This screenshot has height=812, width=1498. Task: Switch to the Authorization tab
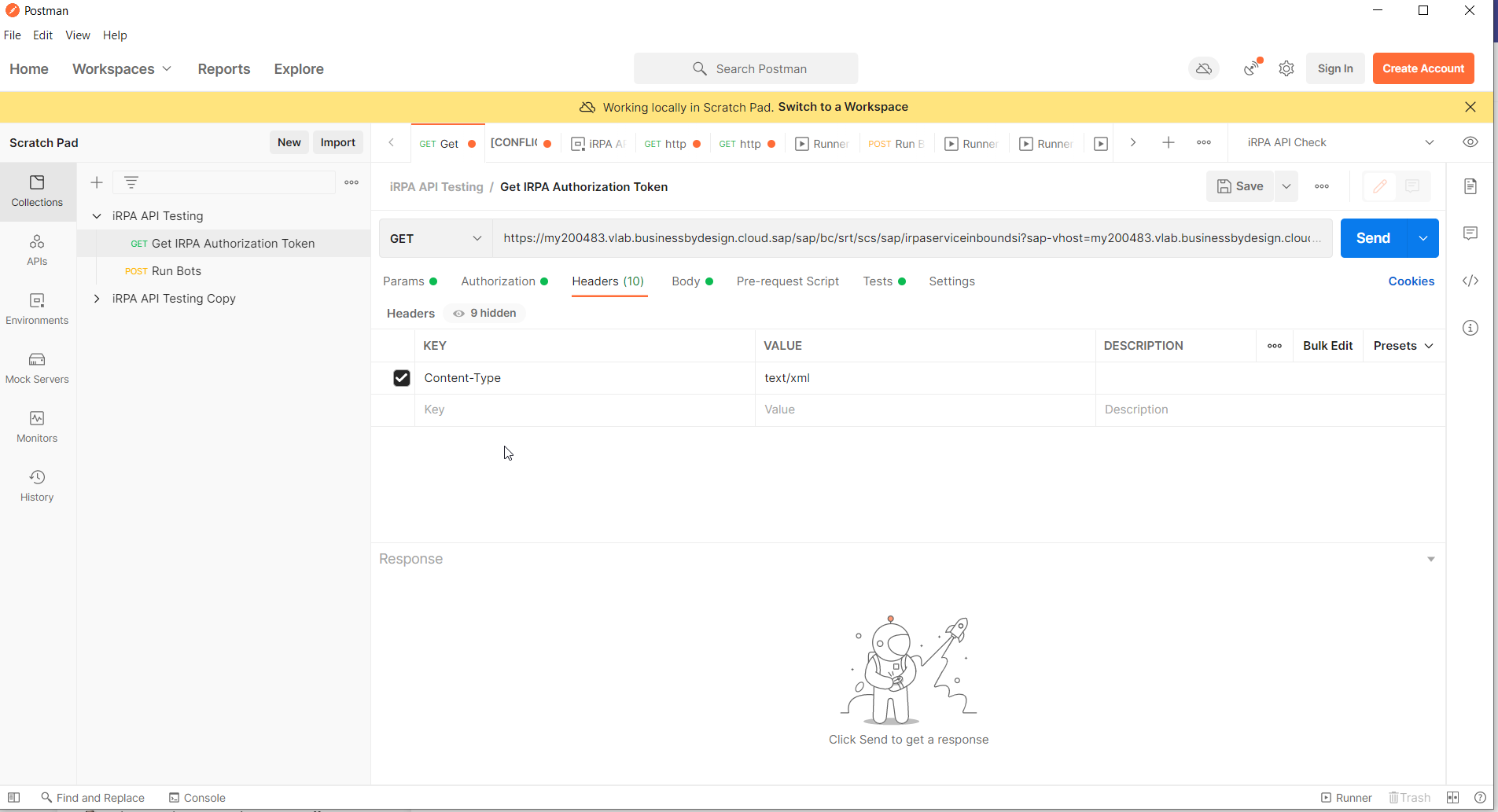click(x=504, y=281)
